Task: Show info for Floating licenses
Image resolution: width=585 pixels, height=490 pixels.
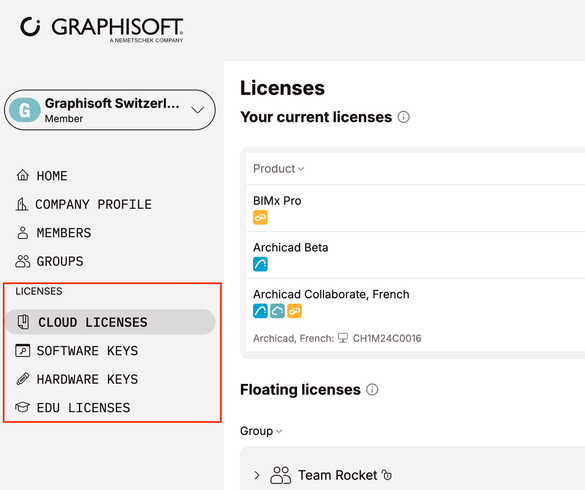Action: point(372,390)
